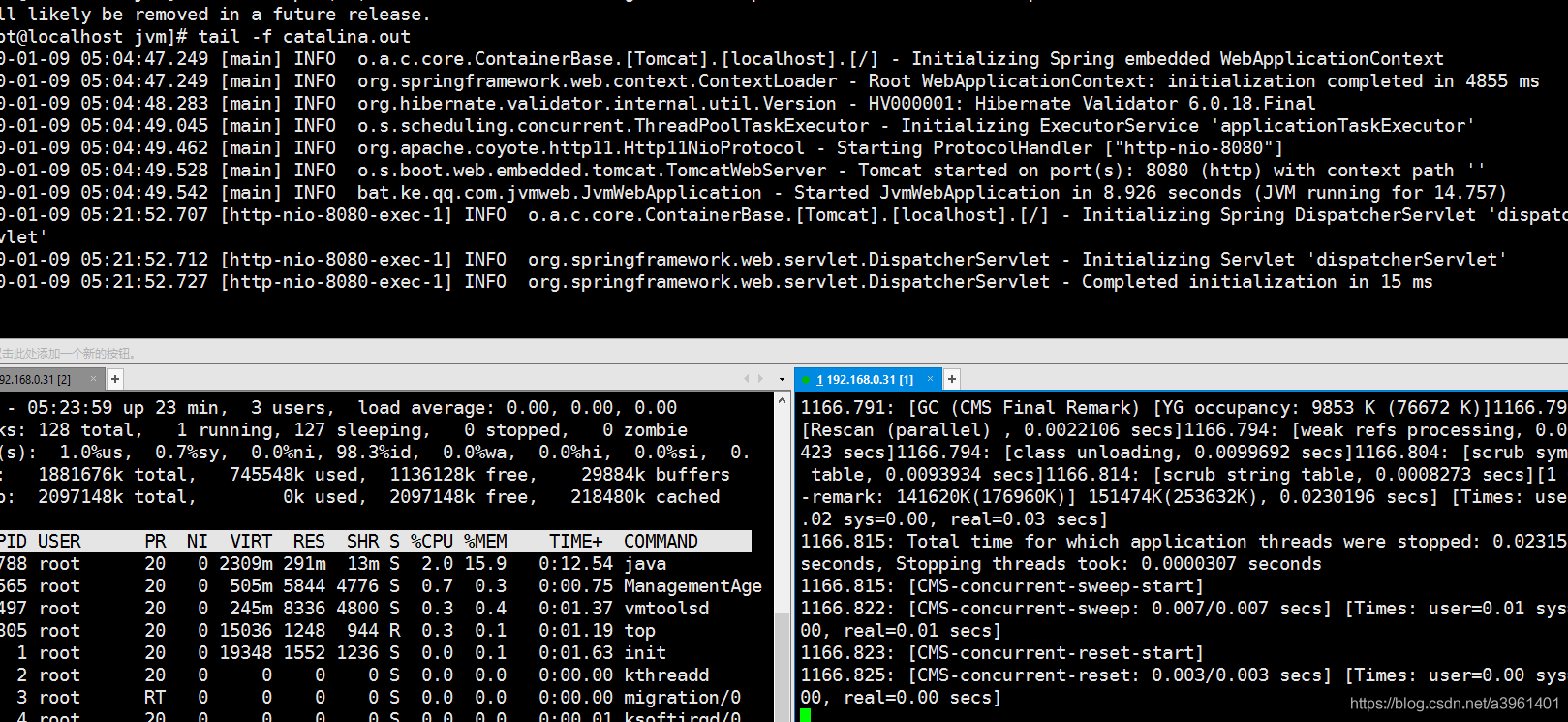Viewport: 1568px width, 722px height.
Task: Click 'Tomcat started on port(s): 8080' text
Action: point(1023,170)
